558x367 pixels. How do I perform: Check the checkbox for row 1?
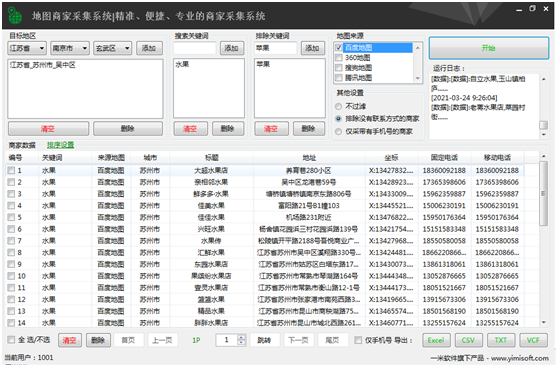pos(11,171)
